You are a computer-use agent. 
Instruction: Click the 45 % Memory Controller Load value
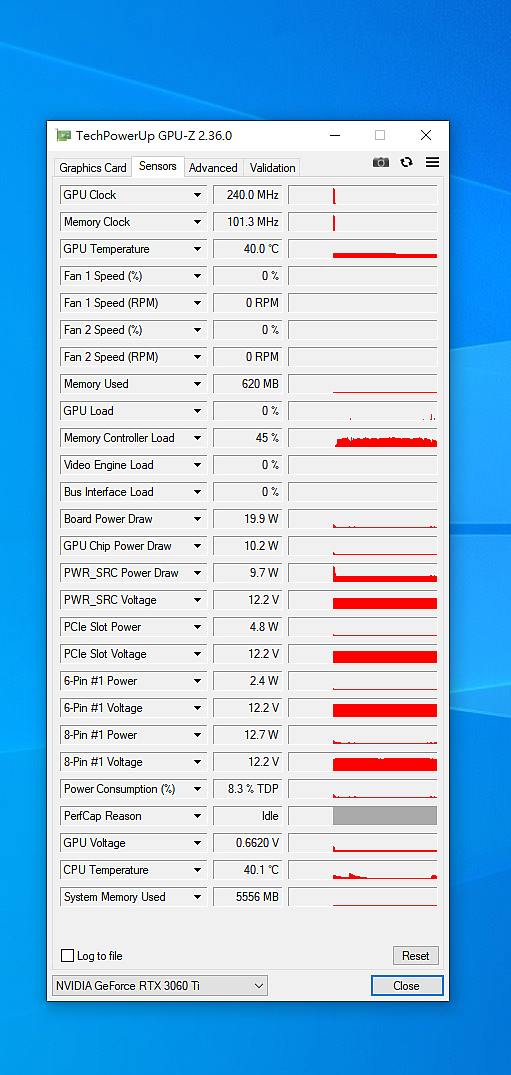(x=248, y=438)
